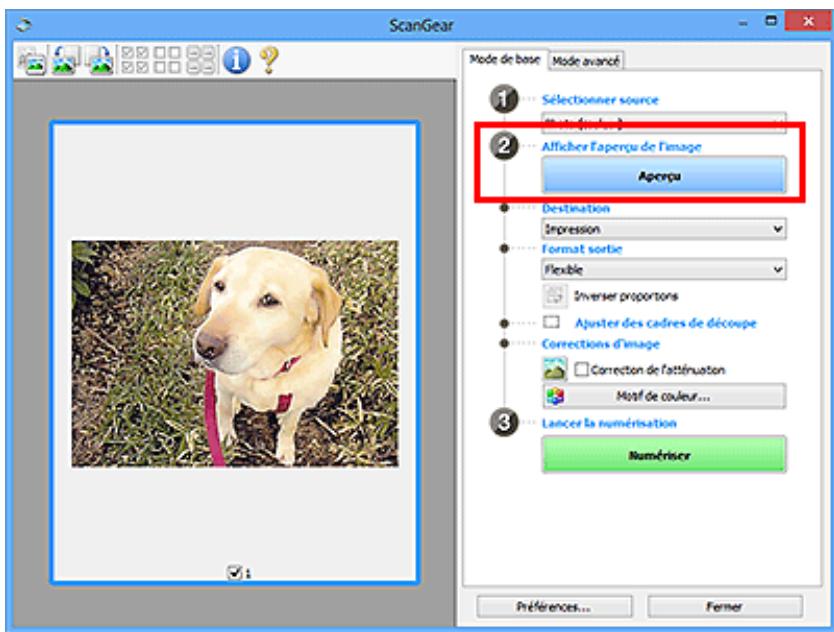834x632 pixels.
Task: Select the dog photo preview
Action: click(234, 353)
